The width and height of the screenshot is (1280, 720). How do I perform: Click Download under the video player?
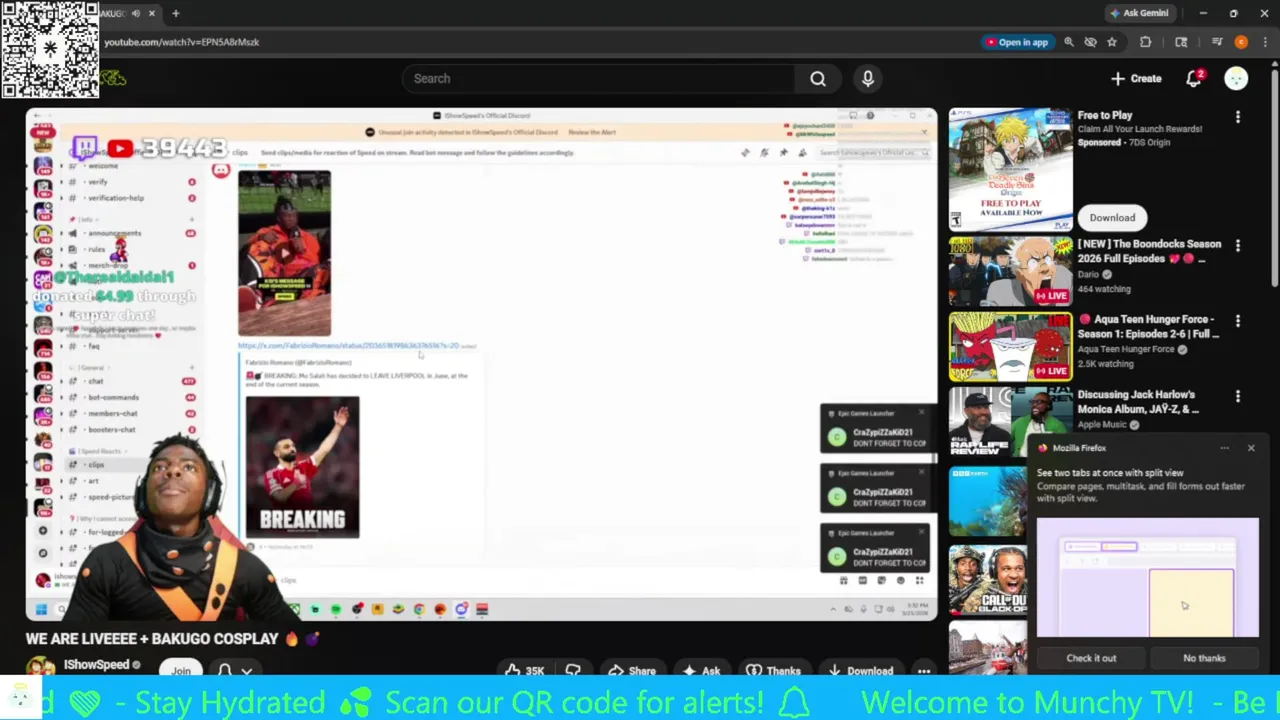coord(860,671)
